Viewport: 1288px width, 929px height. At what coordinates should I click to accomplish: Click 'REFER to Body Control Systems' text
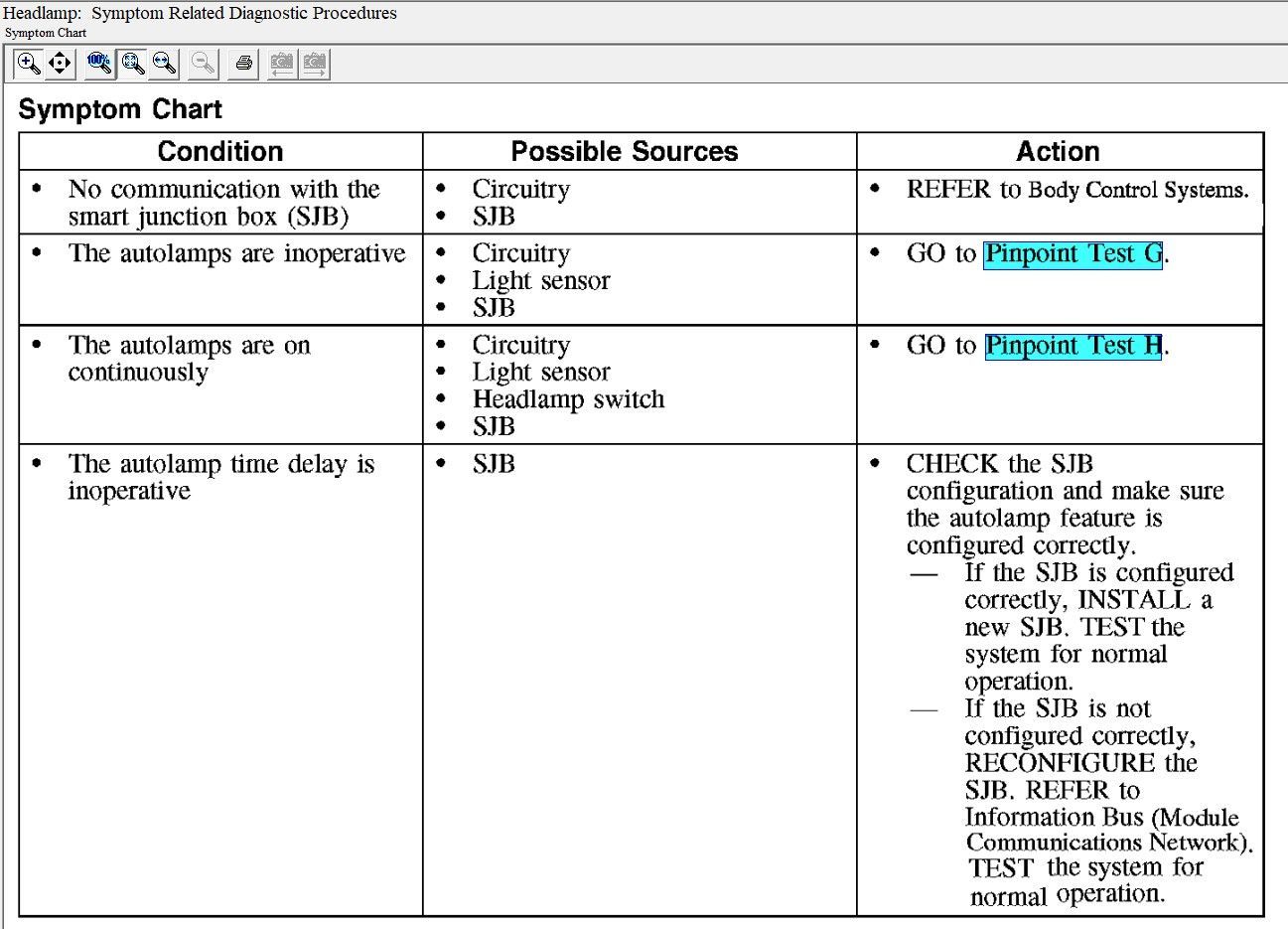tap(1077, 190)
